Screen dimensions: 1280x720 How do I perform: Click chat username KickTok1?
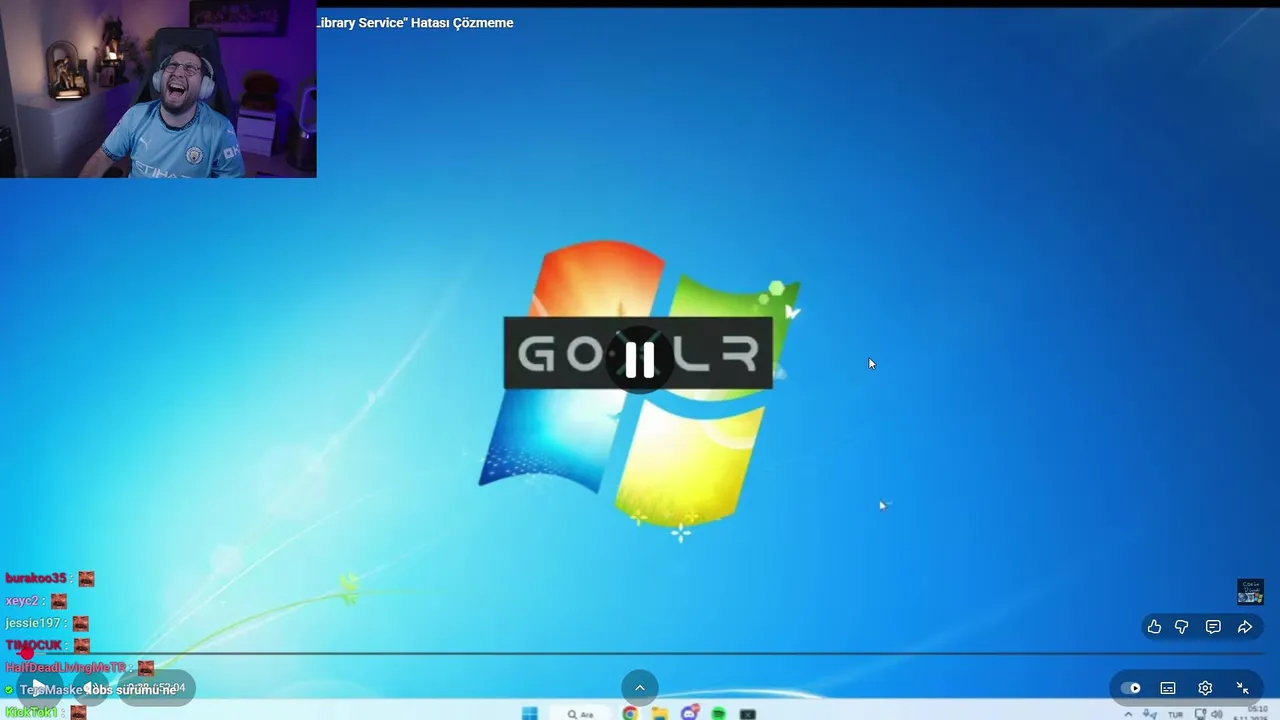(32, 712)
